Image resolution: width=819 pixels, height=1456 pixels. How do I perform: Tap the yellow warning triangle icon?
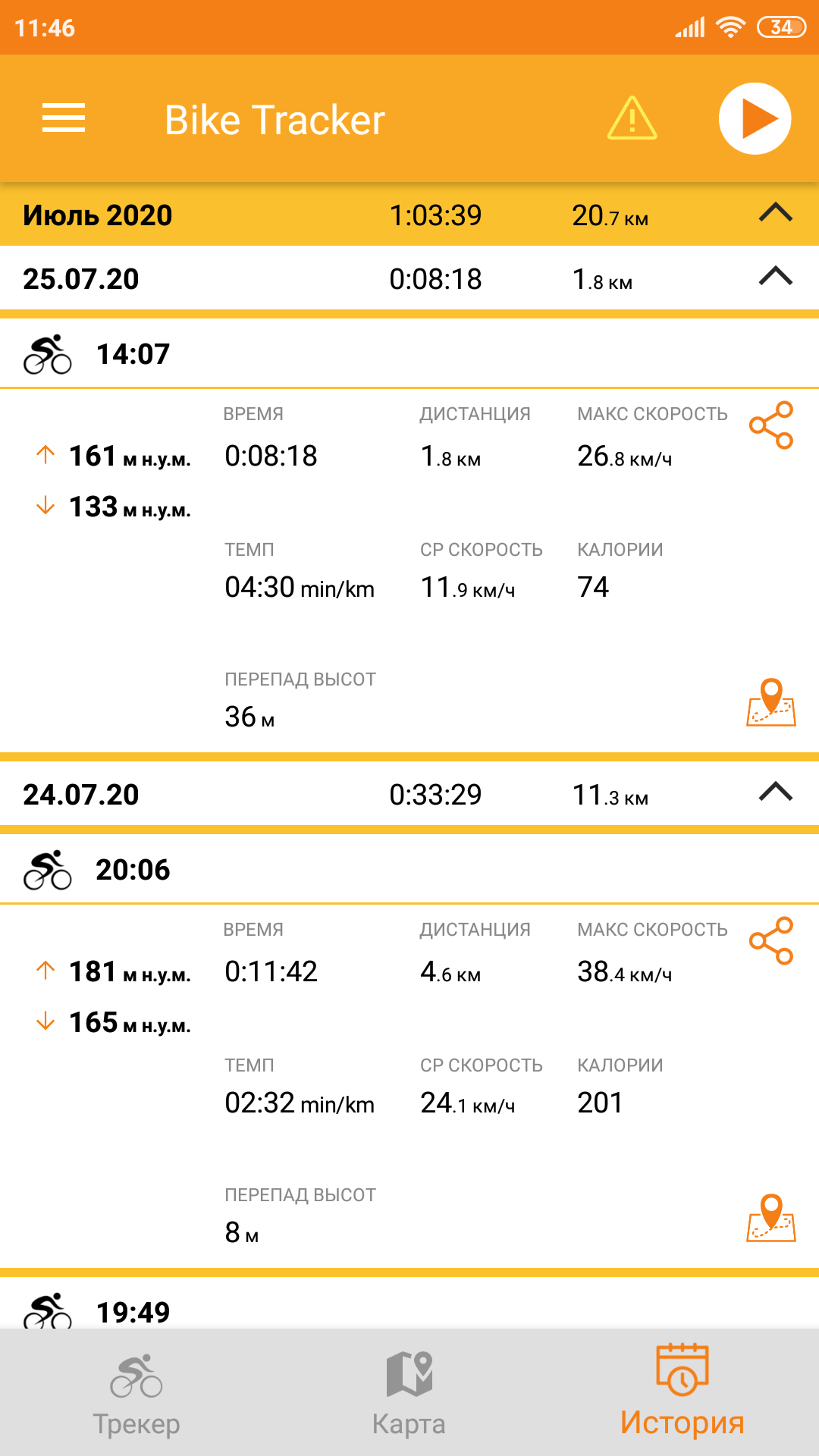tap(632, 118)
